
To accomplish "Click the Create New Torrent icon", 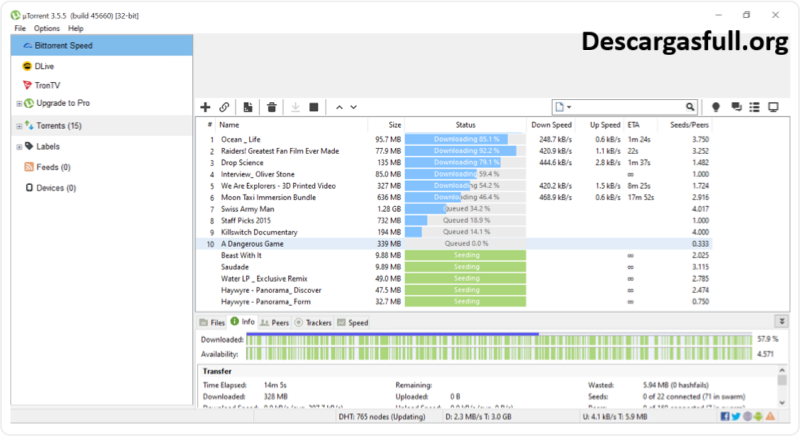I will click(x=248, y=106).
